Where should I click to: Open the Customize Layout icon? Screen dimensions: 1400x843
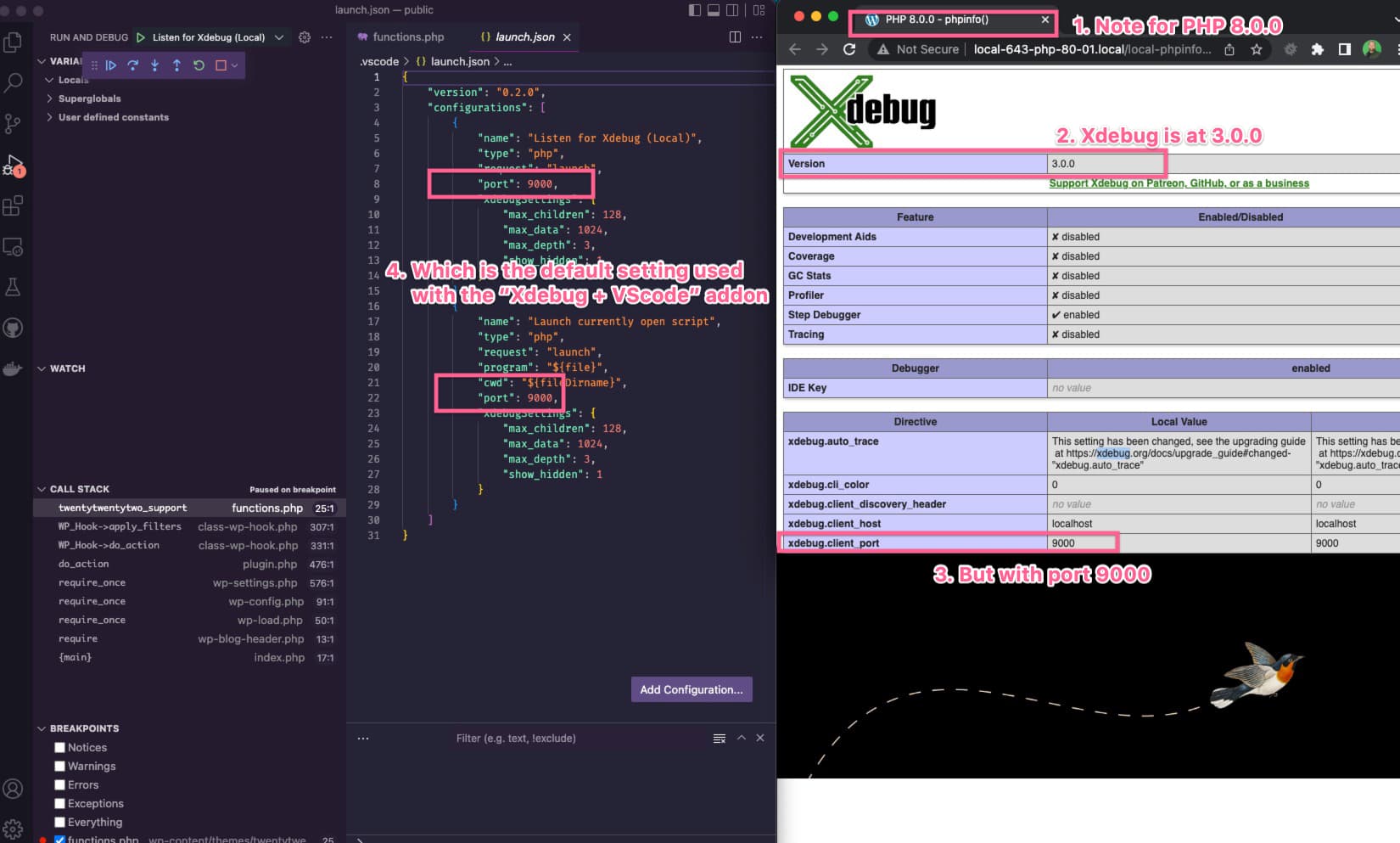tap(759, 10)
